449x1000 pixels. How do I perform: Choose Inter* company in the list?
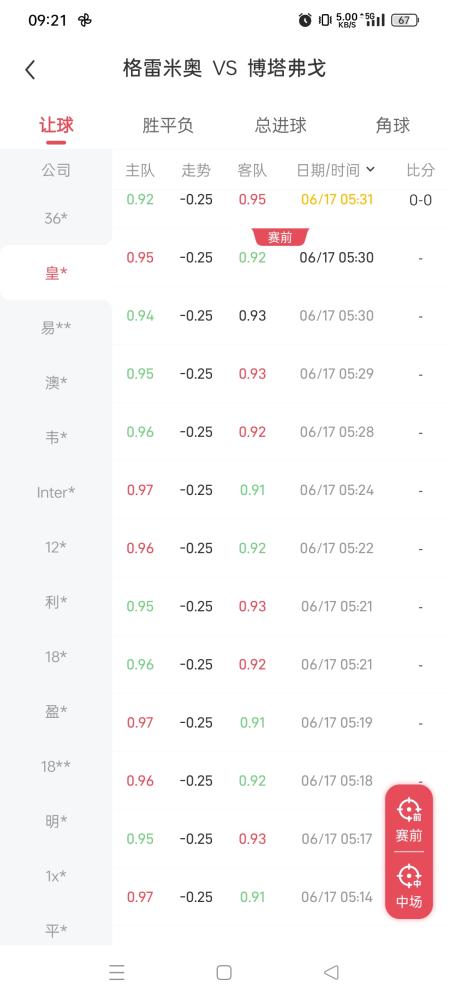pos(56,492)
